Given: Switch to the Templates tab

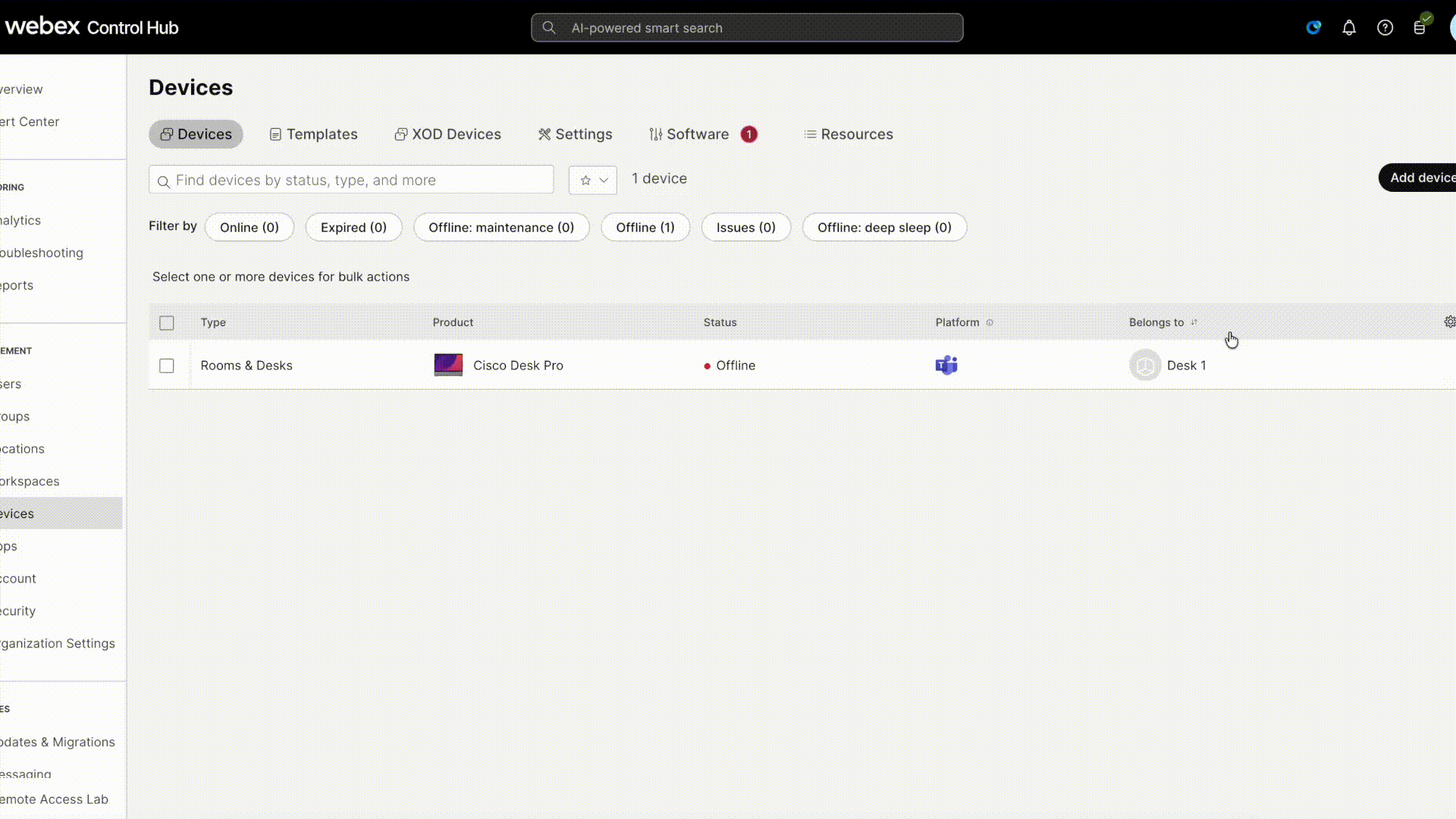Looking at the screenshot, I should tap(313, 134).
